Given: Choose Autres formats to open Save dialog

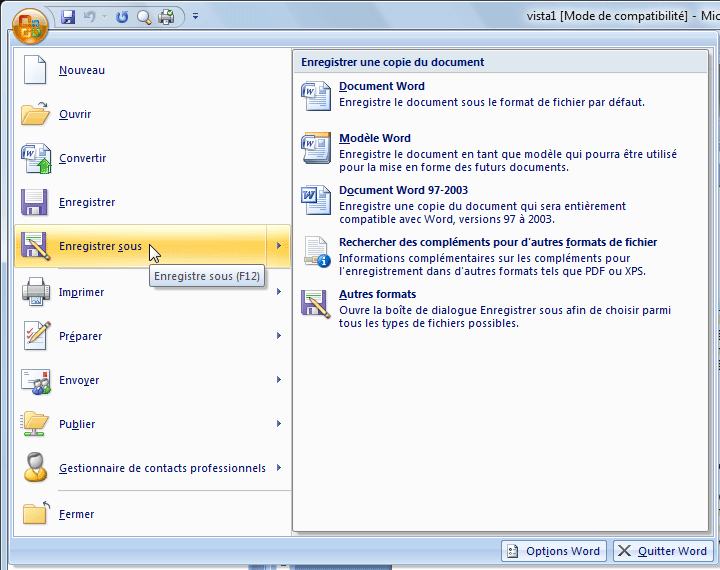Looking at the screenshot, I should (501, 308).
